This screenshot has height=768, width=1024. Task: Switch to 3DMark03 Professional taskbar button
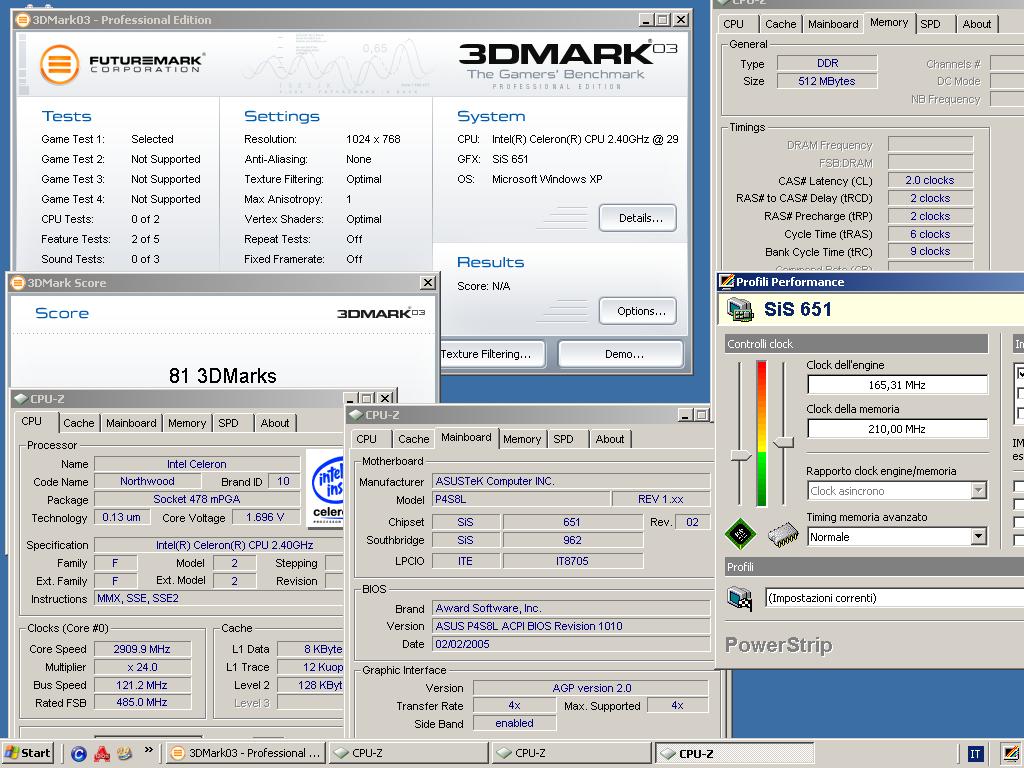pyautogui.click(x=245, y=753)
